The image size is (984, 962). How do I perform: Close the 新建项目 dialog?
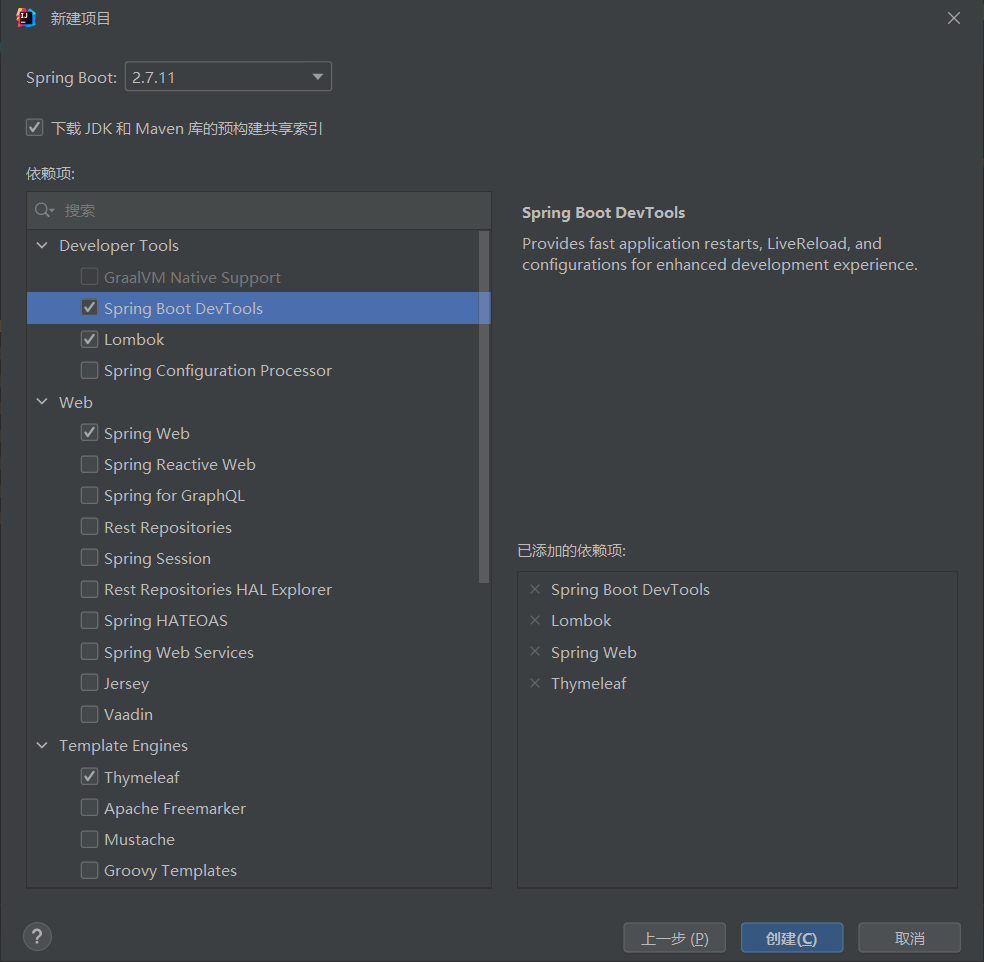coord(954,18)
